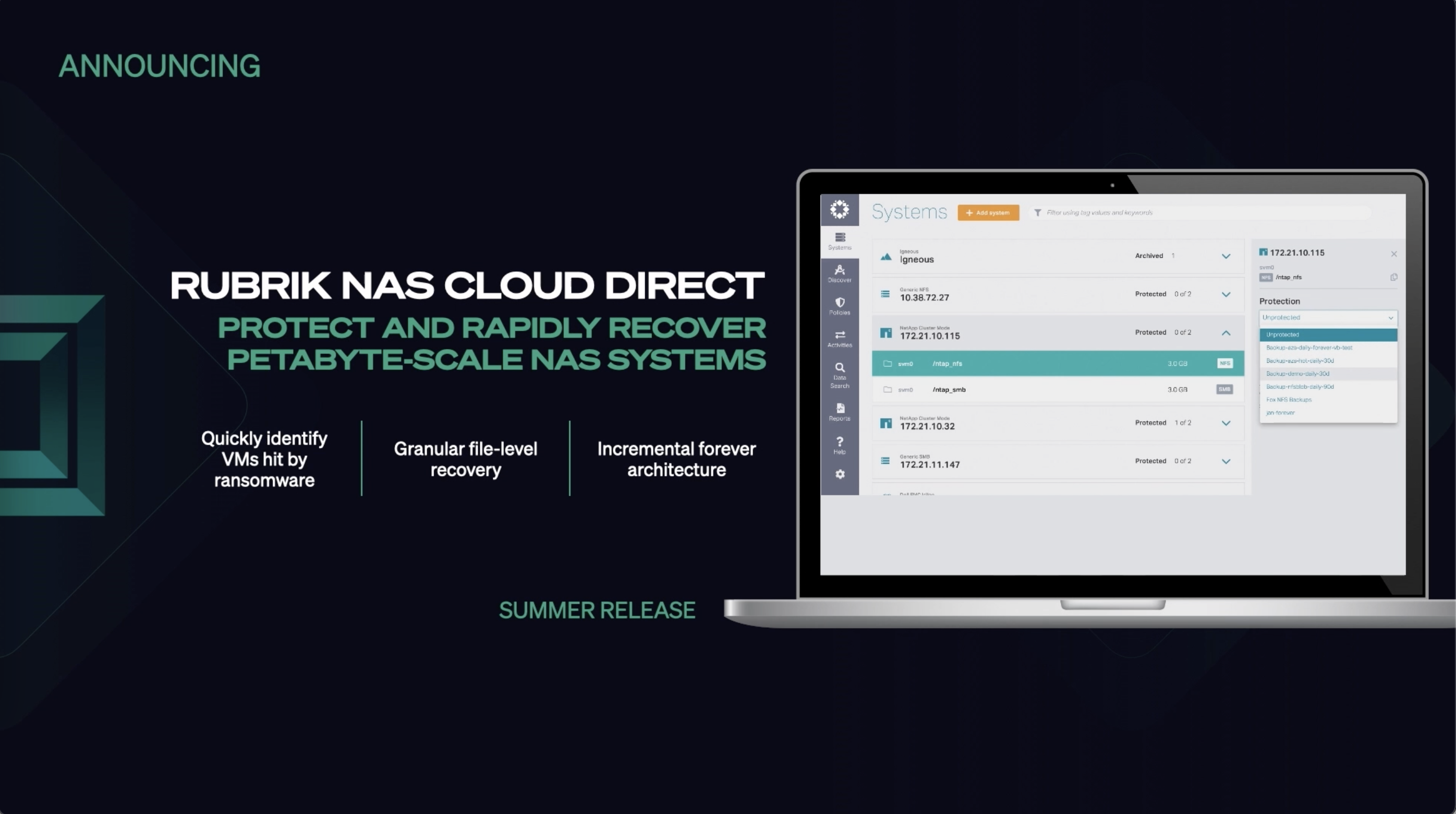Open settings gear in sidebar
This screenshot has height=814, width=1456.
(840, 474)
